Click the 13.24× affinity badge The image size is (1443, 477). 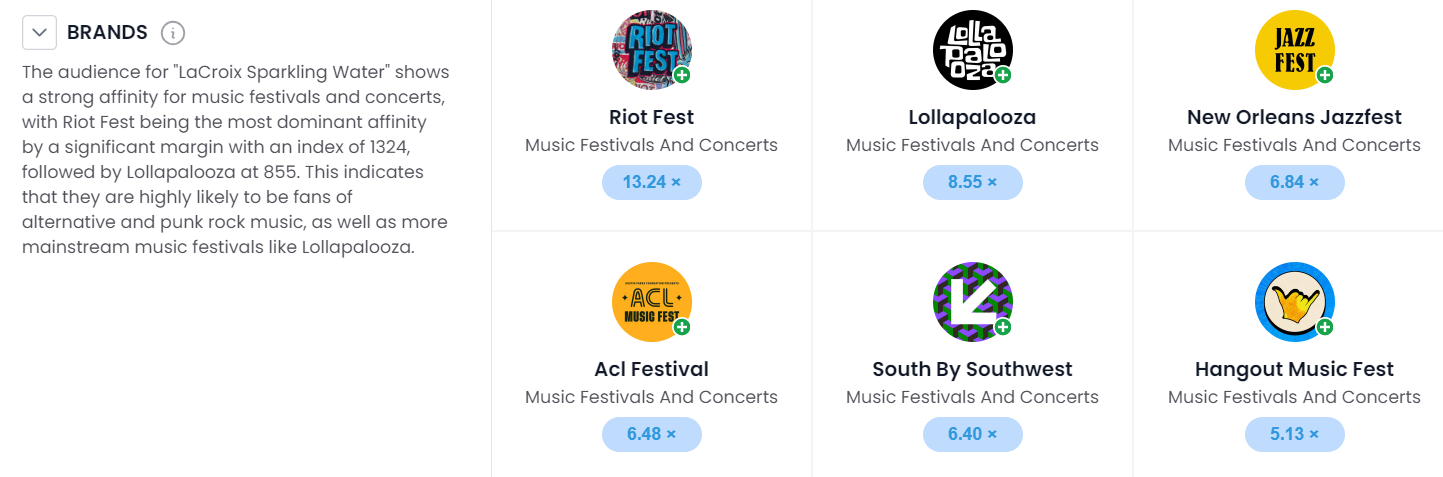click(x=651, y=183)
